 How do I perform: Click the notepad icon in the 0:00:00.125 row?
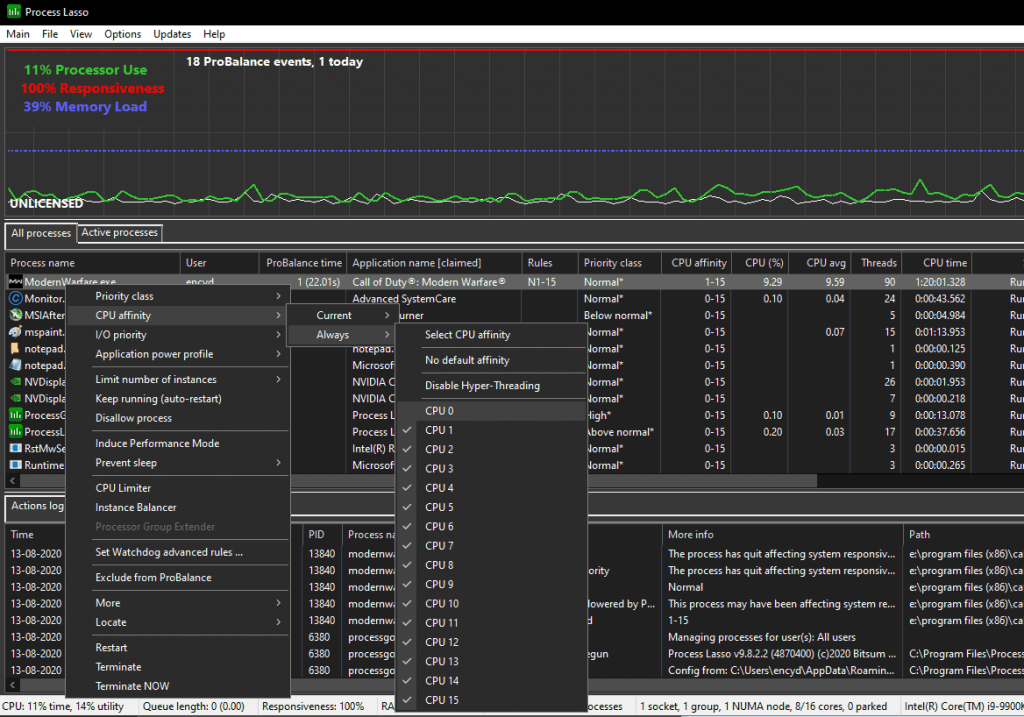[16, 349]
